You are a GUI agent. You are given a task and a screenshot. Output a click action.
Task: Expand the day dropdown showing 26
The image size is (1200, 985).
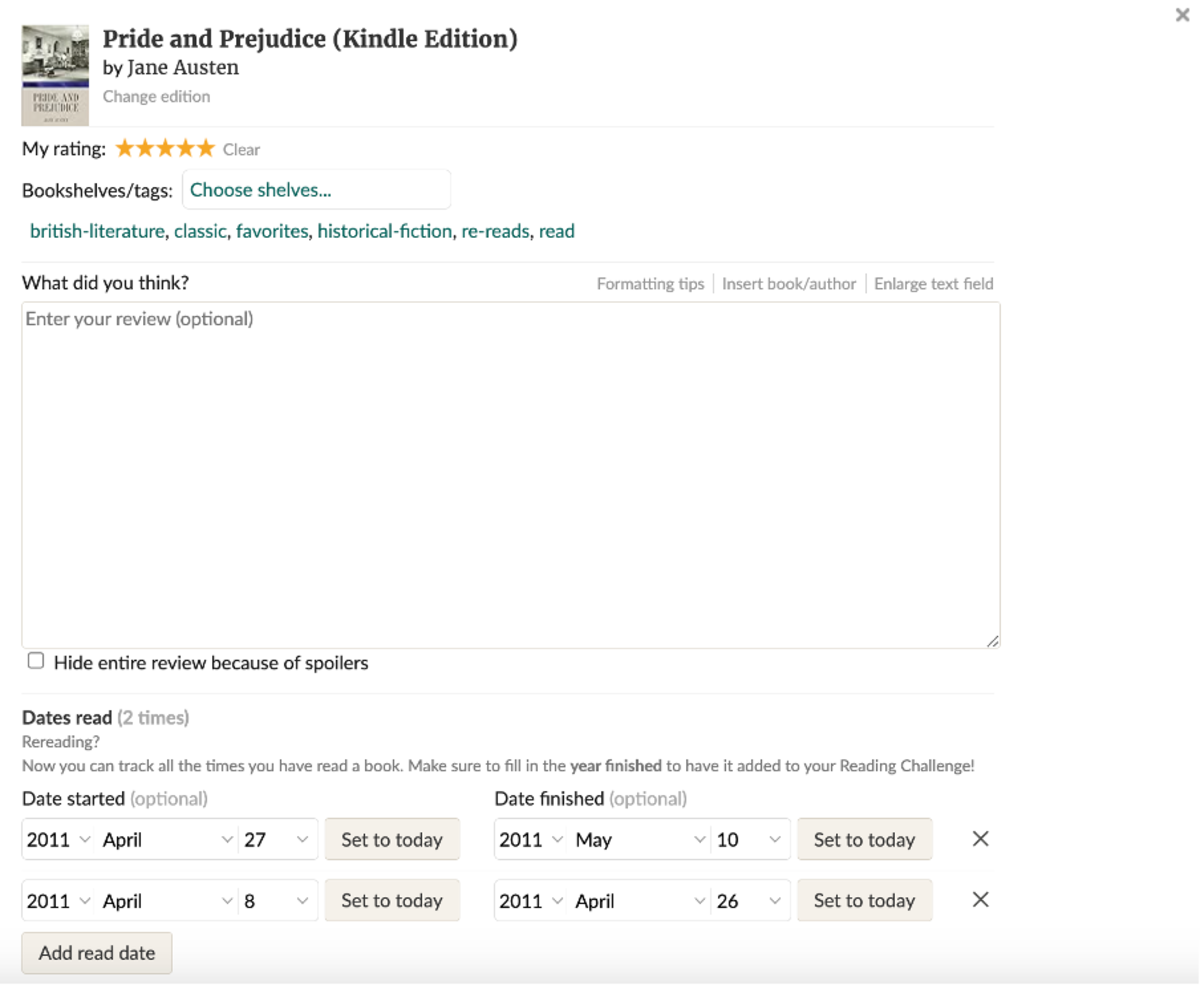tap(750, 900)
